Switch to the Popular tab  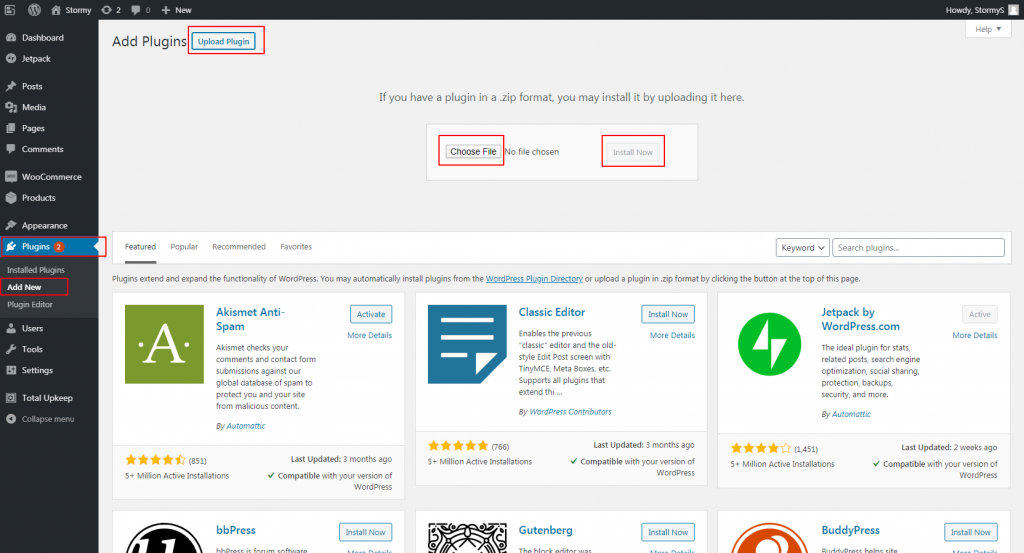(x=184, y=247)
